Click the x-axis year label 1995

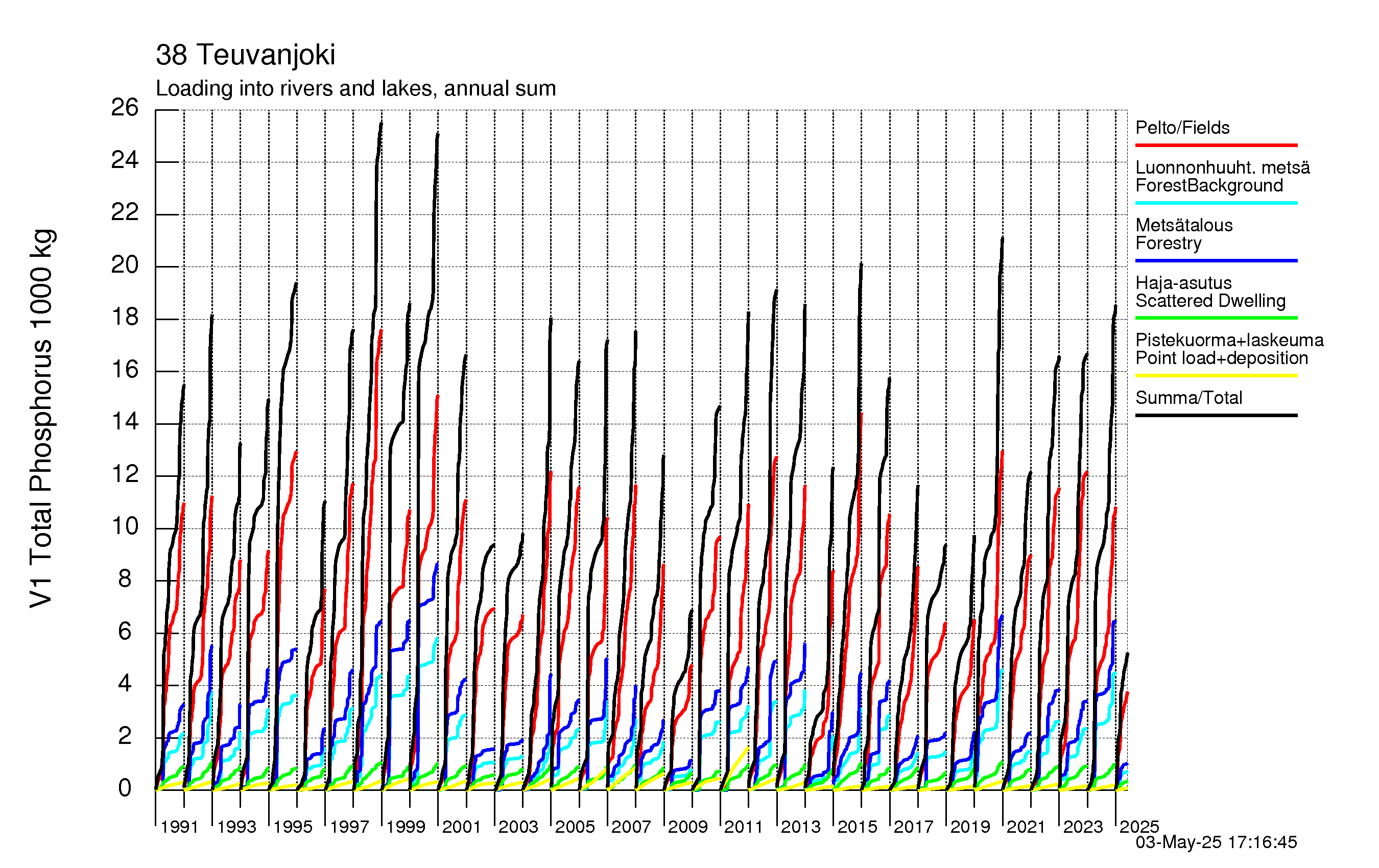click(x=293, y=827)
